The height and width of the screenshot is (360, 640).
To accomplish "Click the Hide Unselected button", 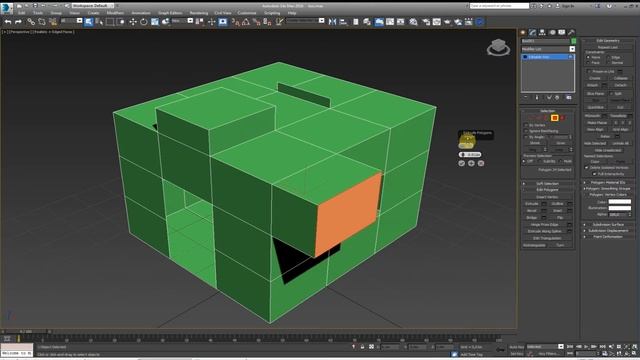I will [608, 150].
